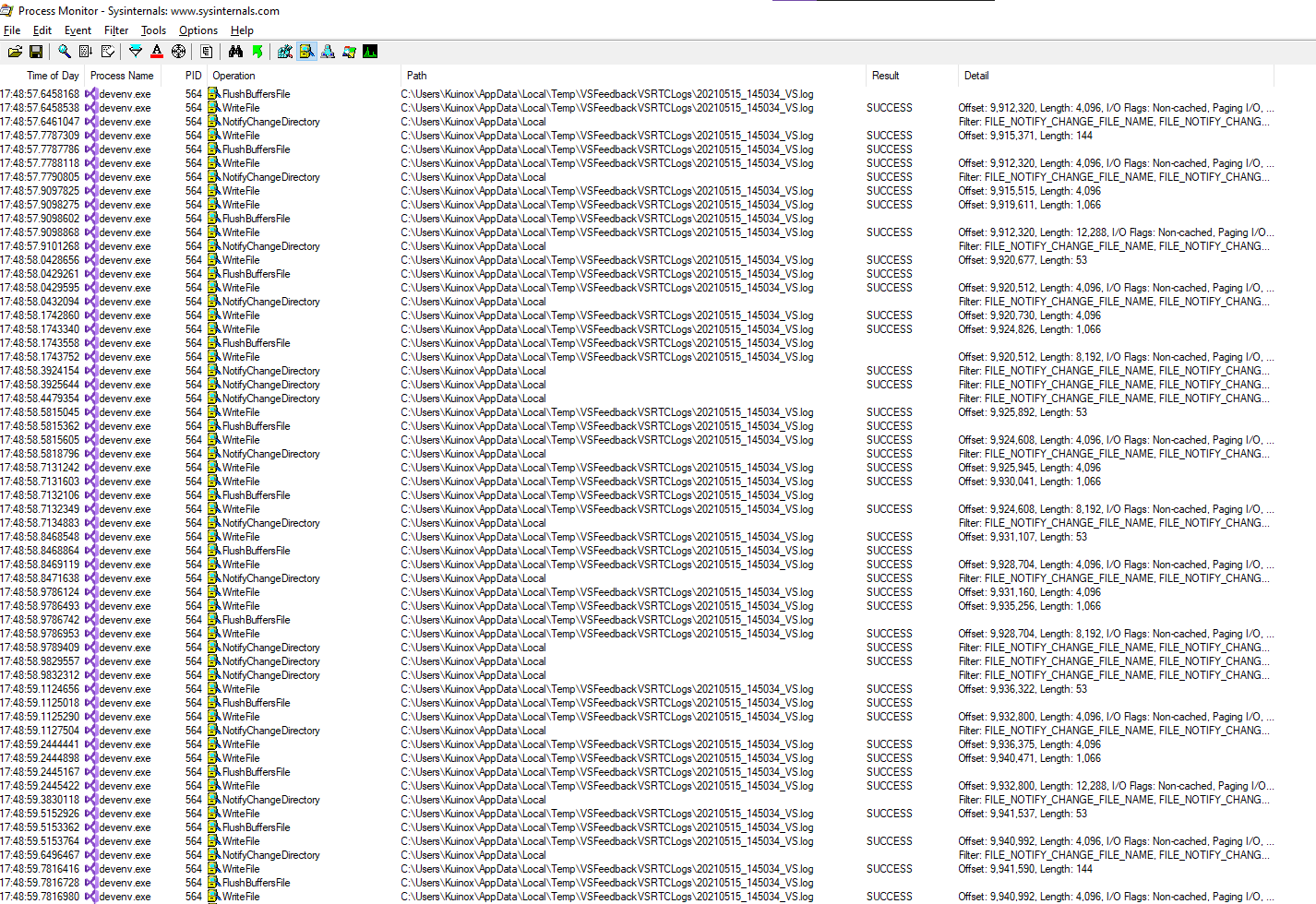Image resolution: width=1316 pixels, height=904 pixels.
Task: Toggle the Capture magnifier icon
Action: pos(65,52)
